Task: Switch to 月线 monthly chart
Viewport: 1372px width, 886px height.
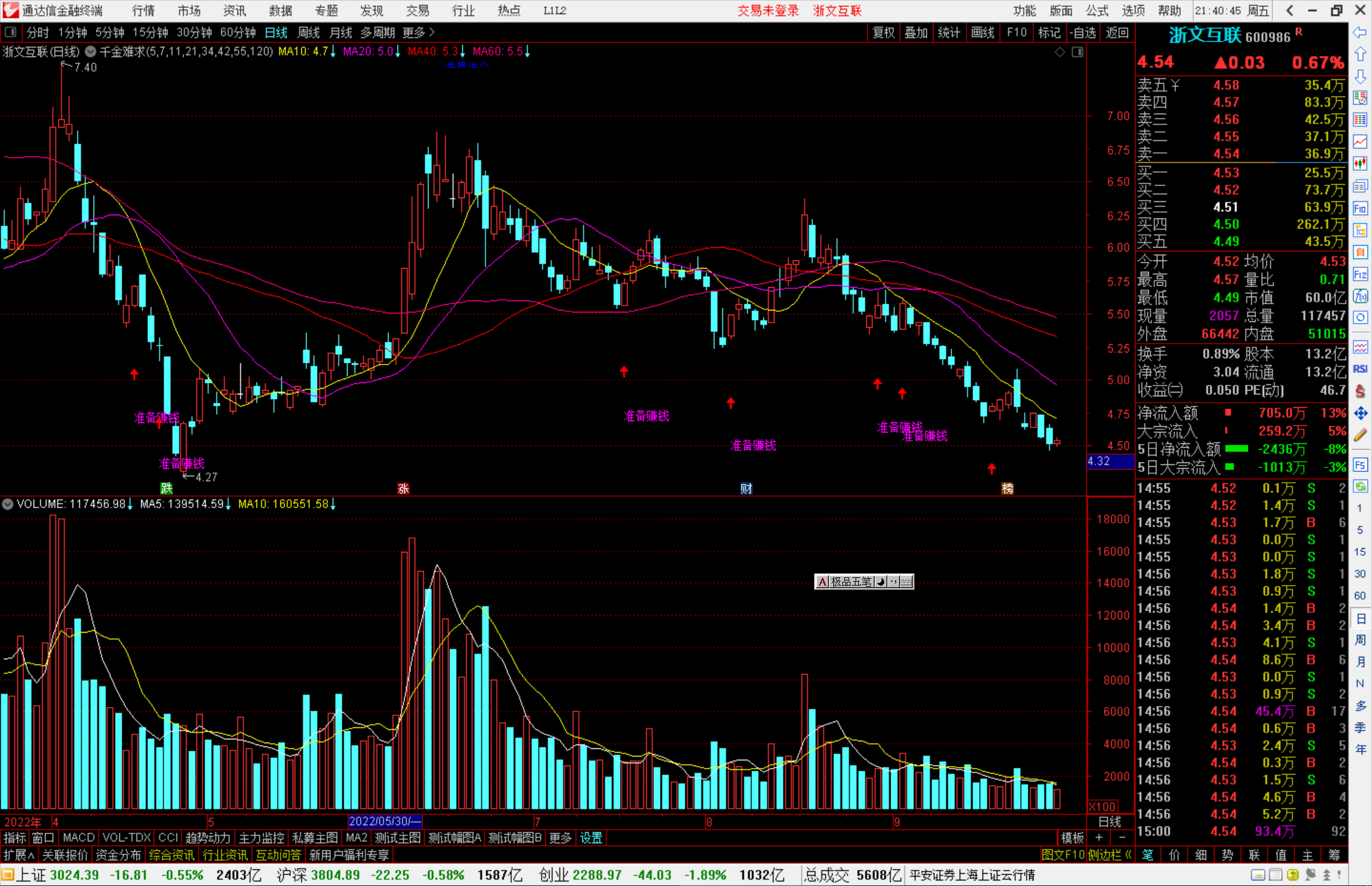Action: tap(340, 32)
